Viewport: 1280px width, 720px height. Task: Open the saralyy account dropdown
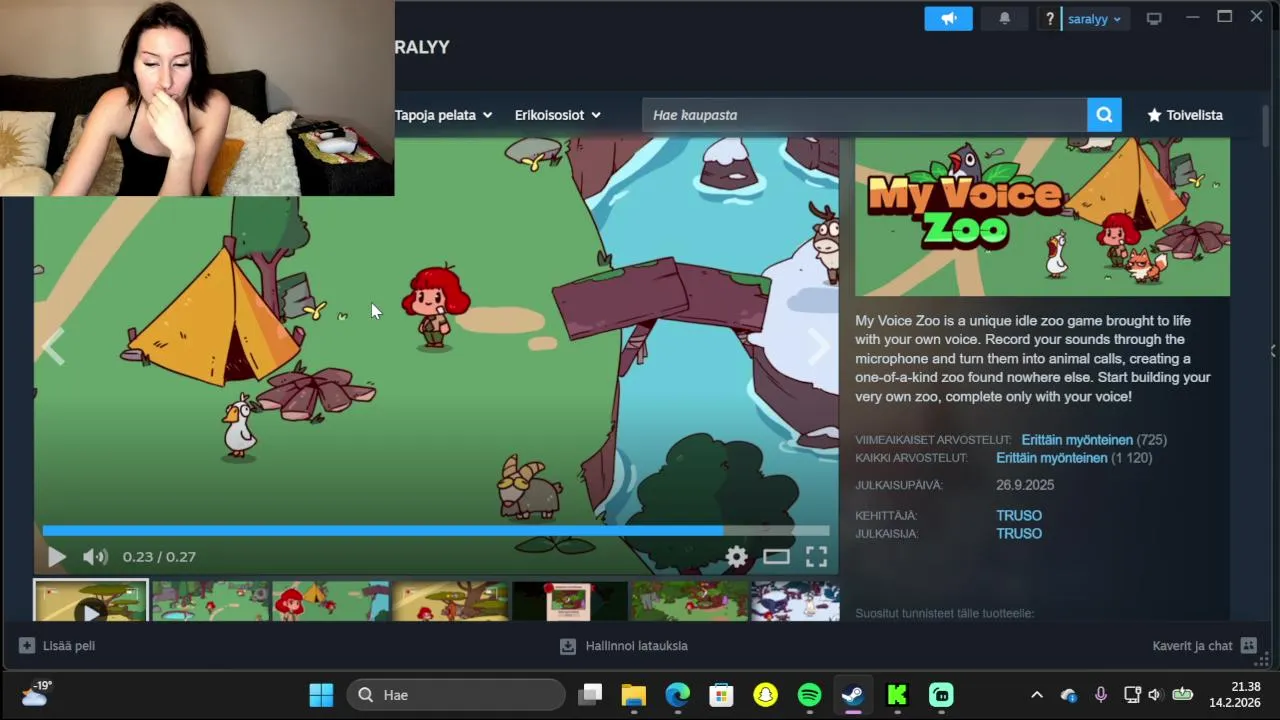tap(1094, 19)
